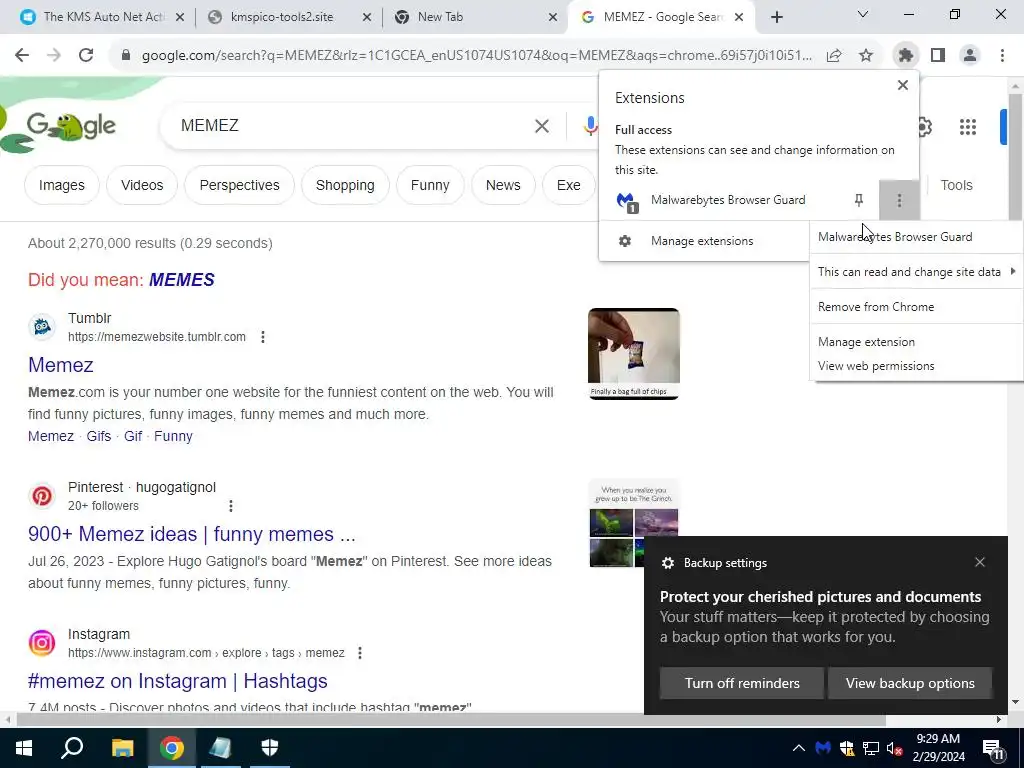Open the Chrome profile avatar
The width and height of the screenshot is (1024, 768).
tap(970, 56)
